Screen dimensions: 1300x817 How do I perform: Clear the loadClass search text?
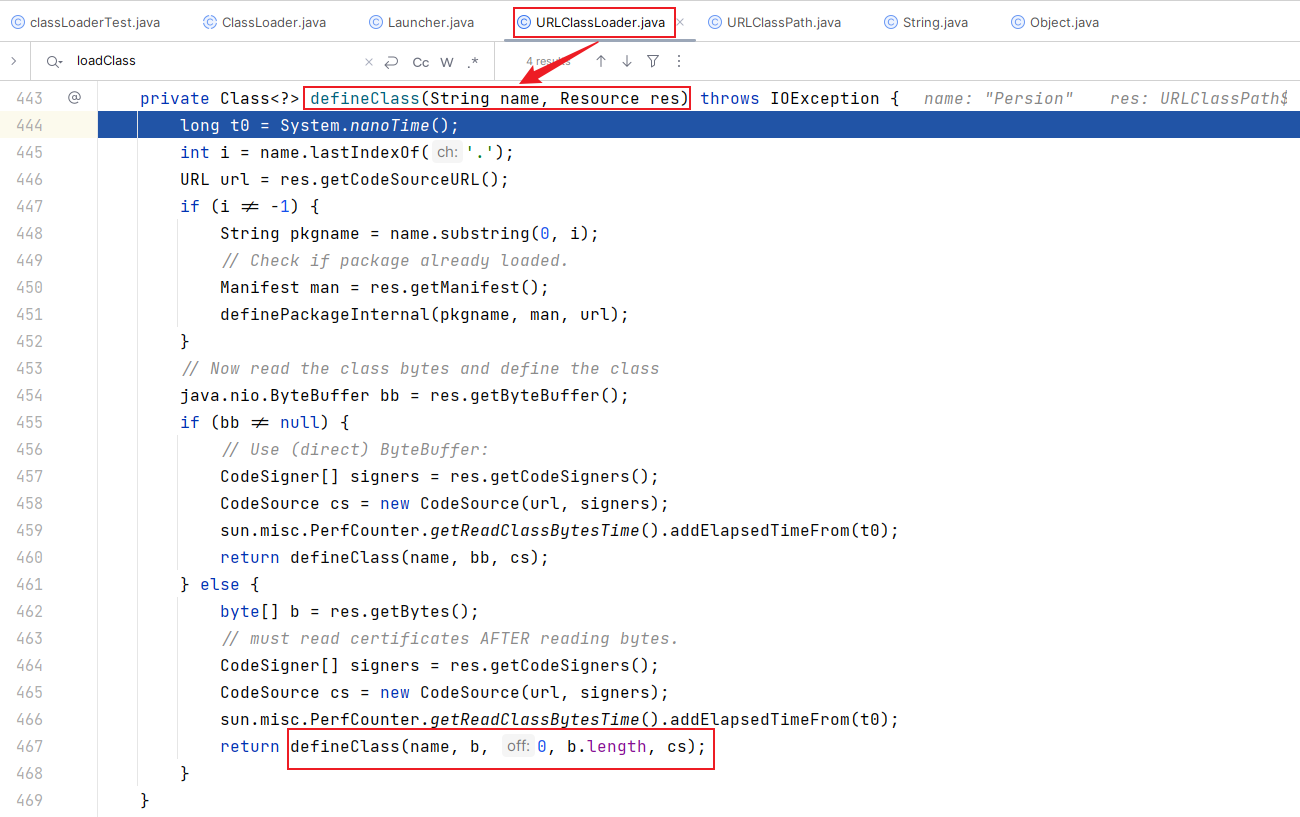[x=369, y=61]
